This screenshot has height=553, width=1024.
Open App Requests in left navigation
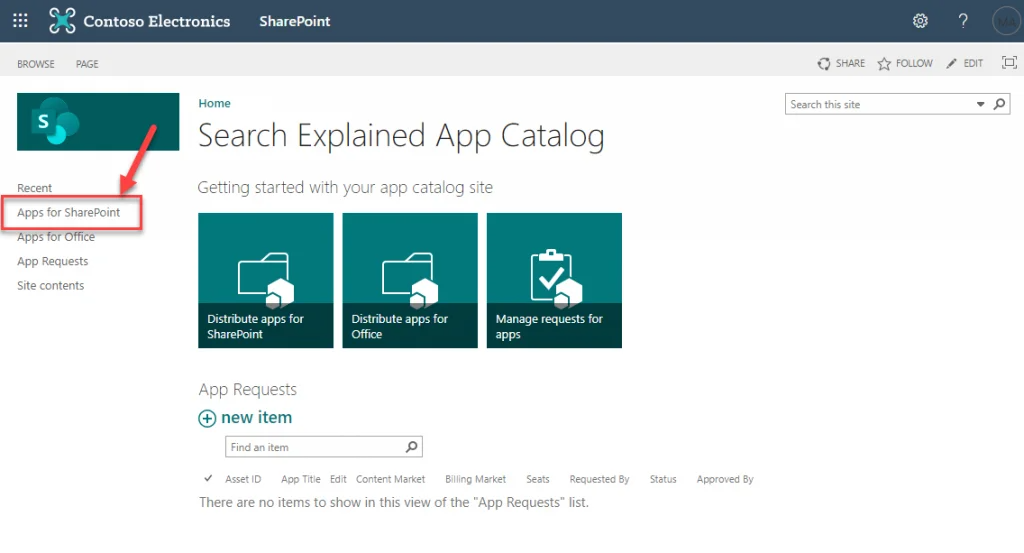click(x=52, y=261)
